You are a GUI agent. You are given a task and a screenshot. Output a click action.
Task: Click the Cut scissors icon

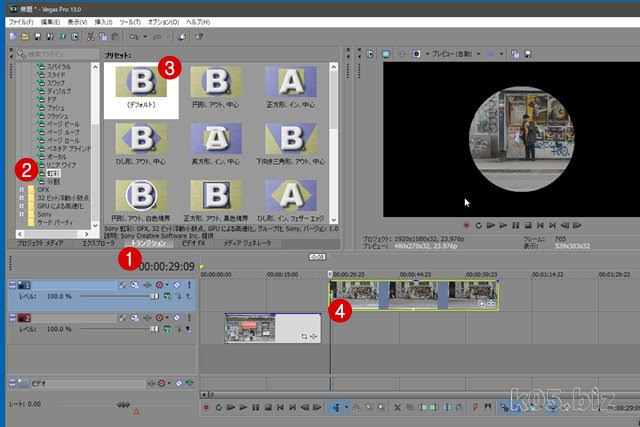tap(91, 37)
